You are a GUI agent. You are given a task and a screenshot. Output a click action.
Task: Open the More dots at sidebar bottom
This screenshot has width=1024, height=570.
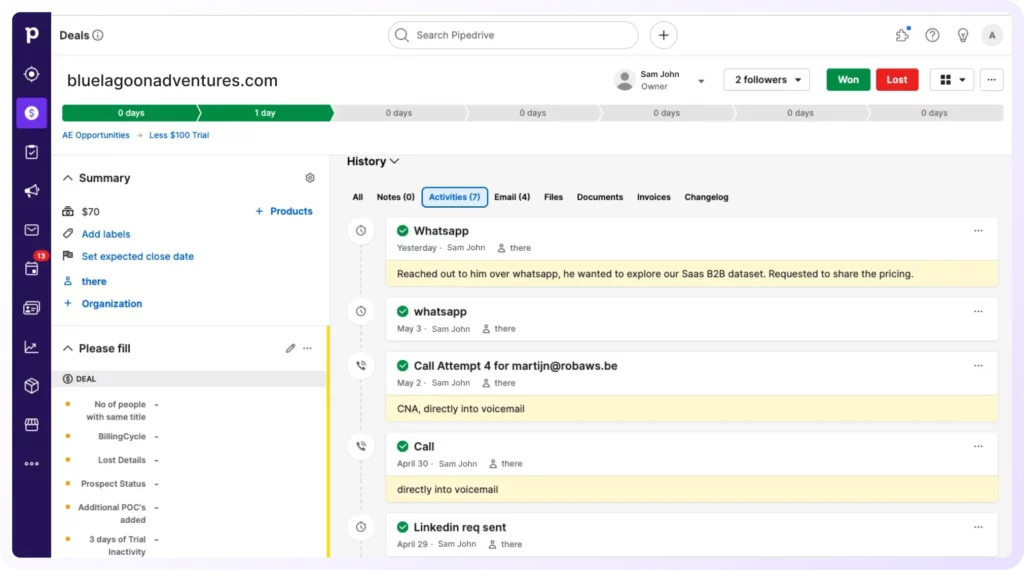[x=31, y=464]
